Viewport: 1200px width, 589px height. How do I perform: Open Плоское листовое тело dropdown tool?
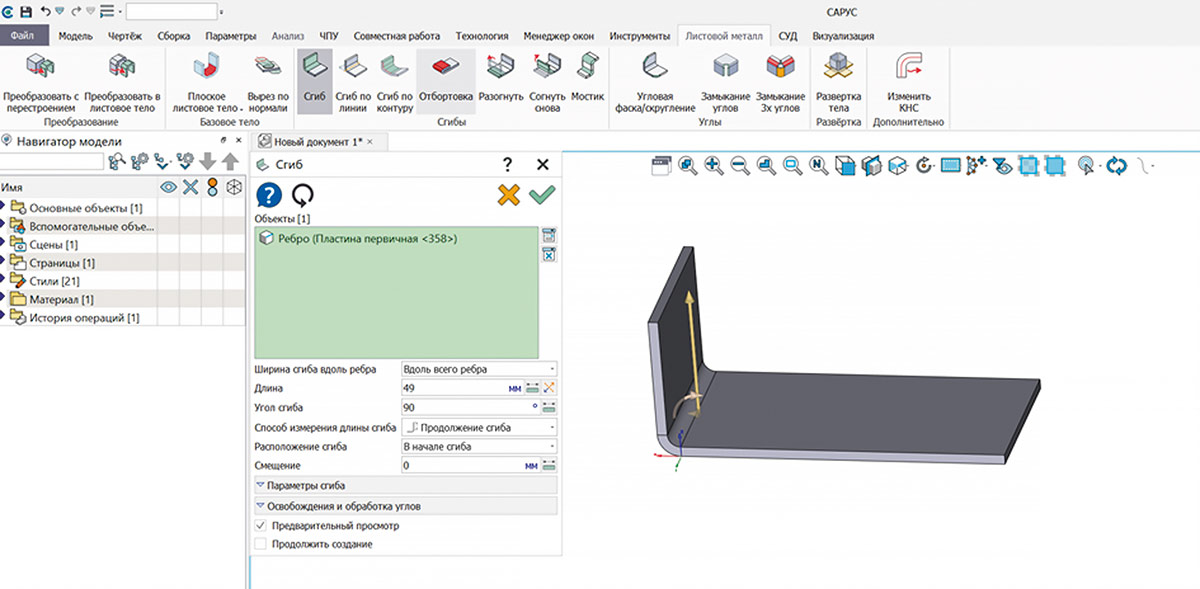[x=207, y=82]
